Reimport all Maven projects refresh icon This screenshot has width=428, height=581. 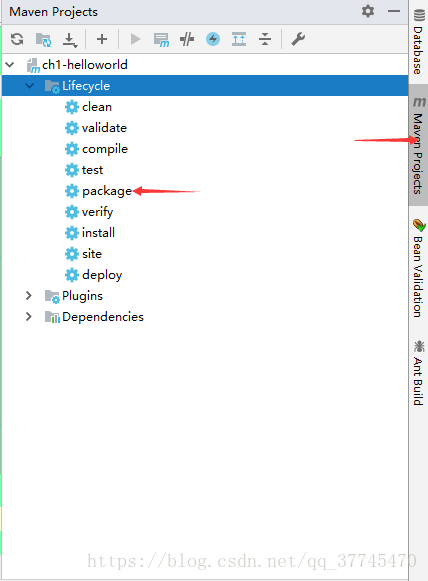click(17, 39)
